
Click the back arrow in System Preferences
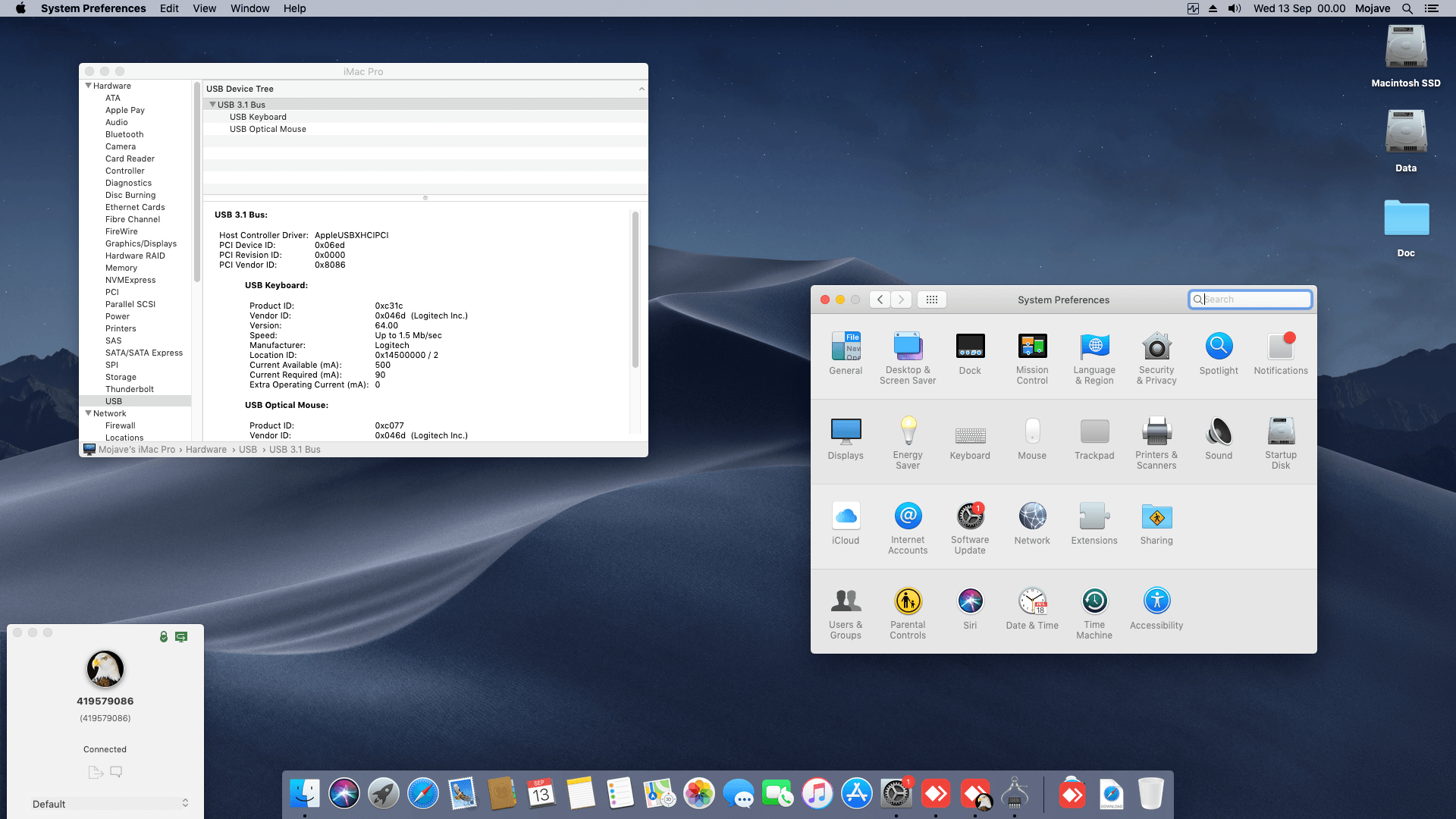[x=880, y=300]
